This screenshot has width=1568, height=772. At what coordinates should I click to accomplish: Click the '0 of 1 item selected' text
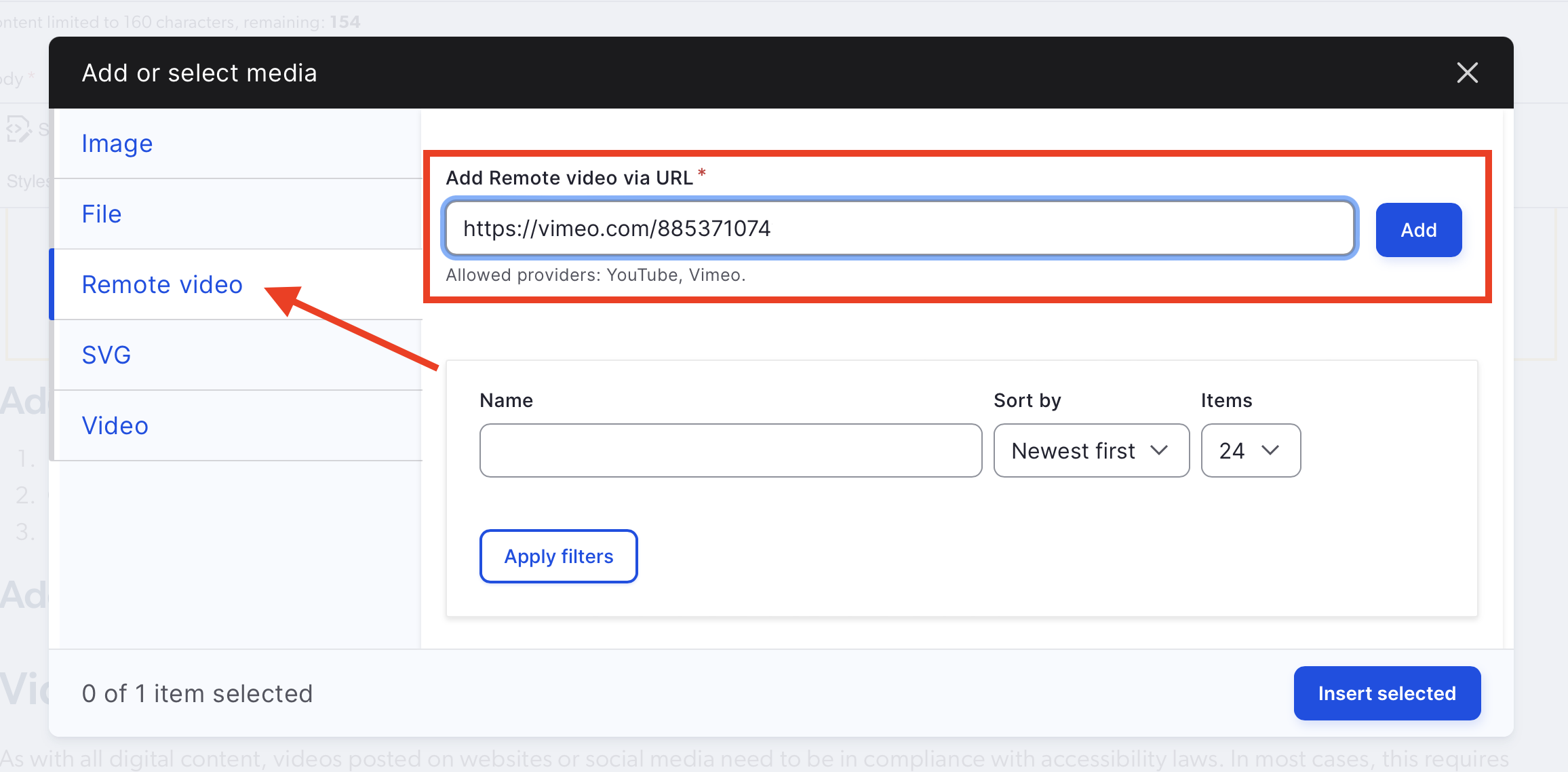coord(197,693)
